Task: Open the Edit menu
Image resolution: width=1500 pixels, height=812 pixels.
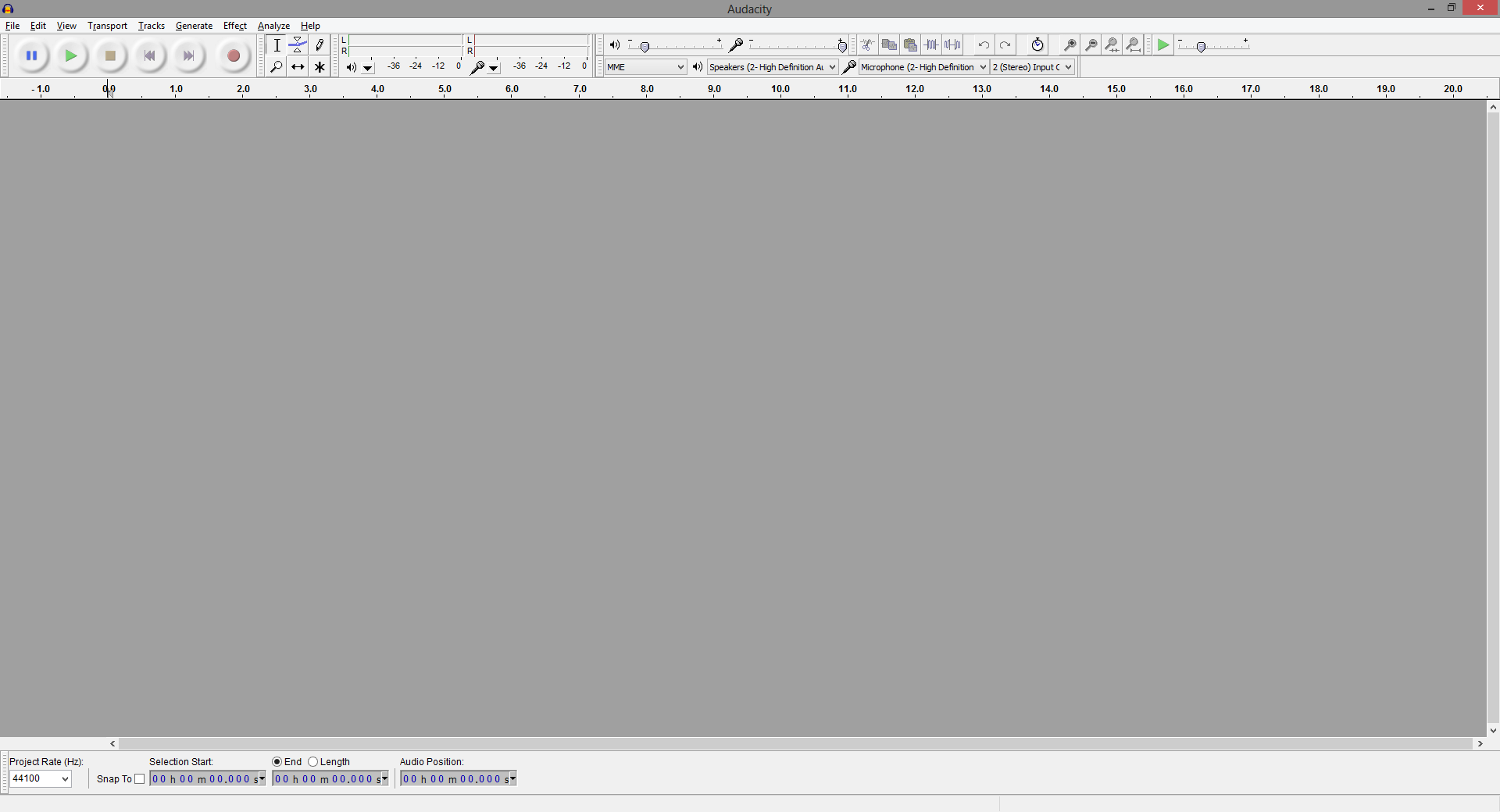Action: click(38, 26)
